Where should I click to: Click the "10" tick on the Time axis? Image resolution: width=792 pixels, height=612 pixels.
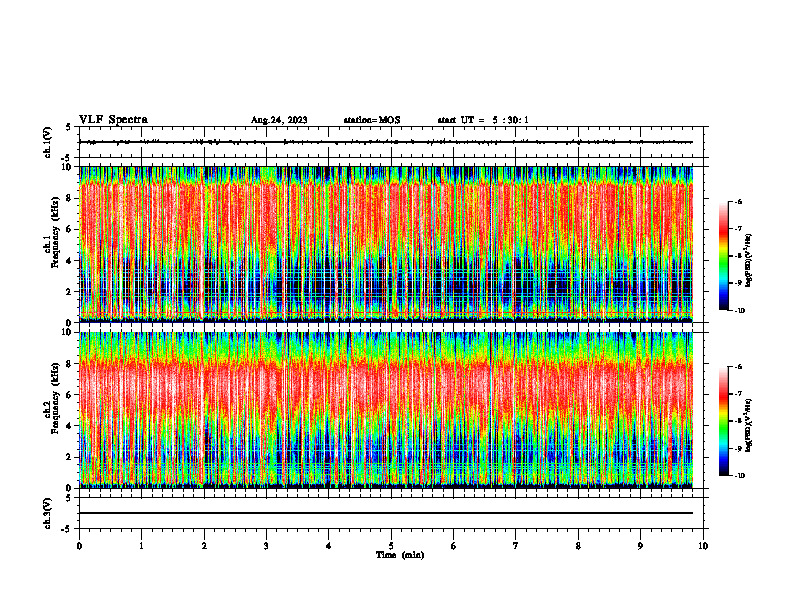703,546
